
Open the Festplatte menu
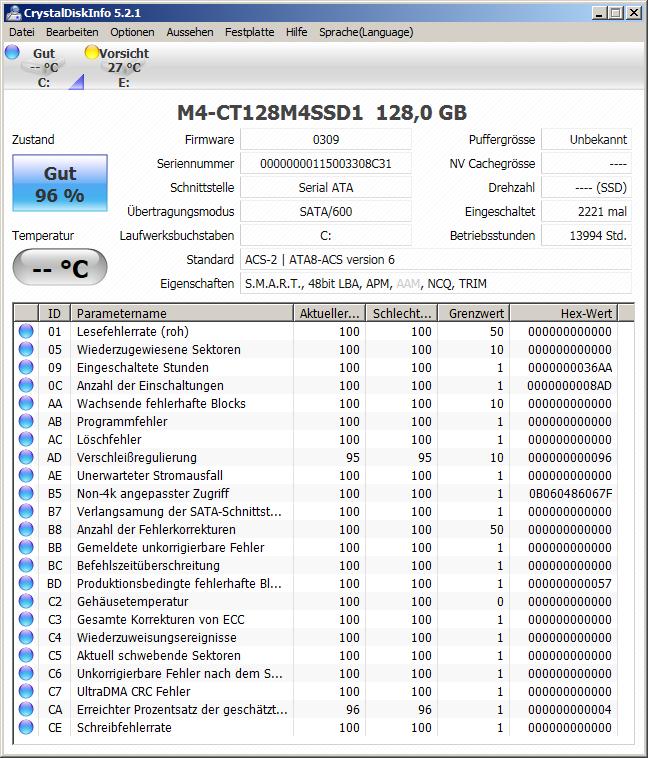pos(250,32)
